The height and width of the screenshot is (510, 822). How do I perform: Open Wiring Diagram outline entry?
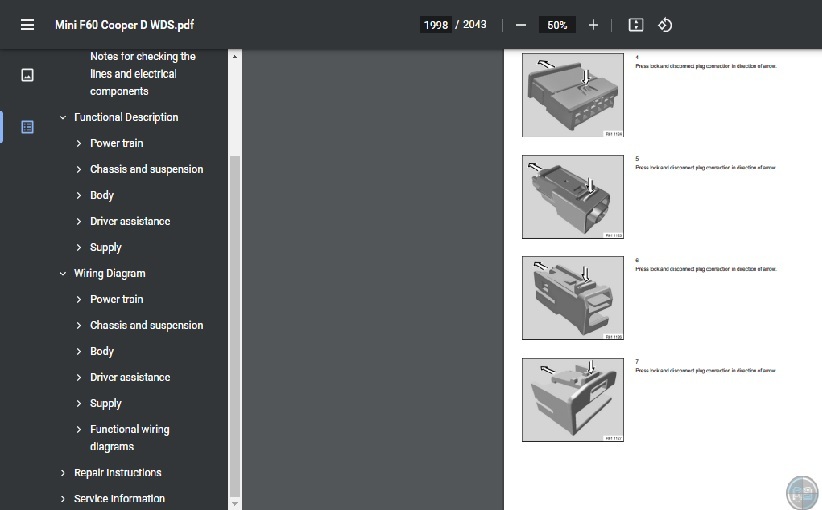click(x=110, y=274)
